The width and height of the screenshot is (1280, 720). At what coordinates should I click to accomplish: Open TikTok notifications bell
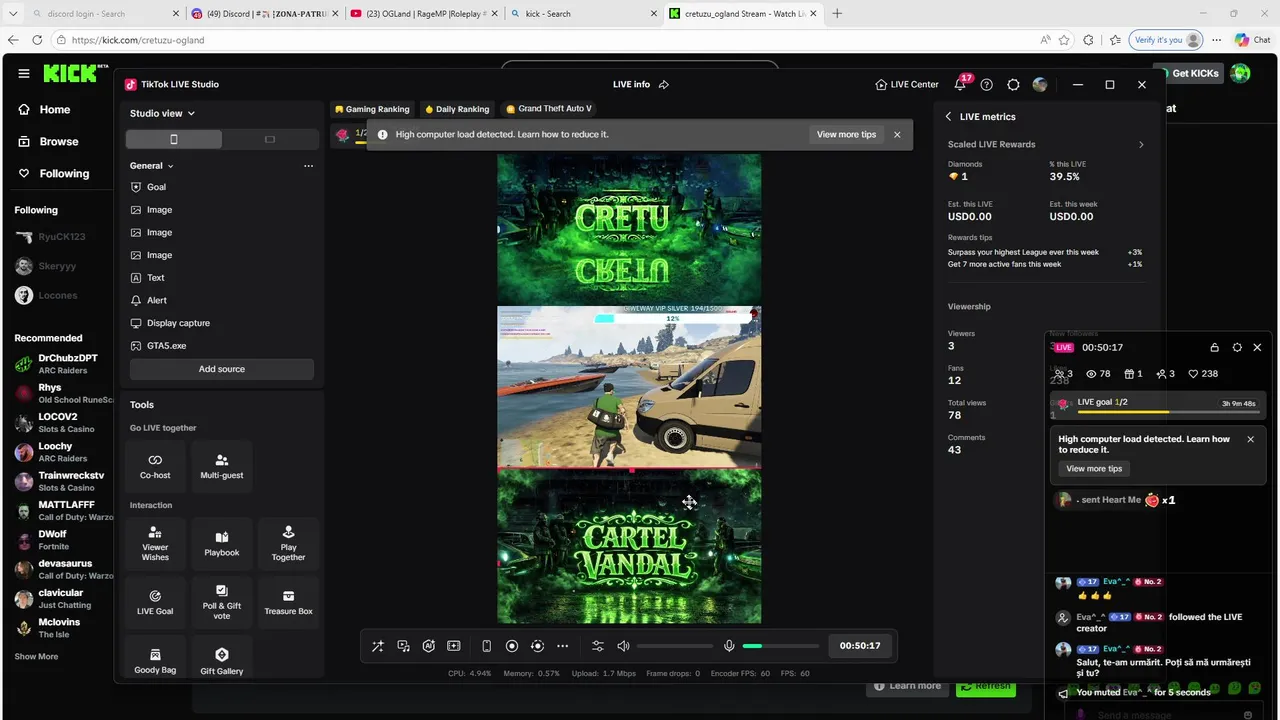pyautogui.click(x=960, y=85)
